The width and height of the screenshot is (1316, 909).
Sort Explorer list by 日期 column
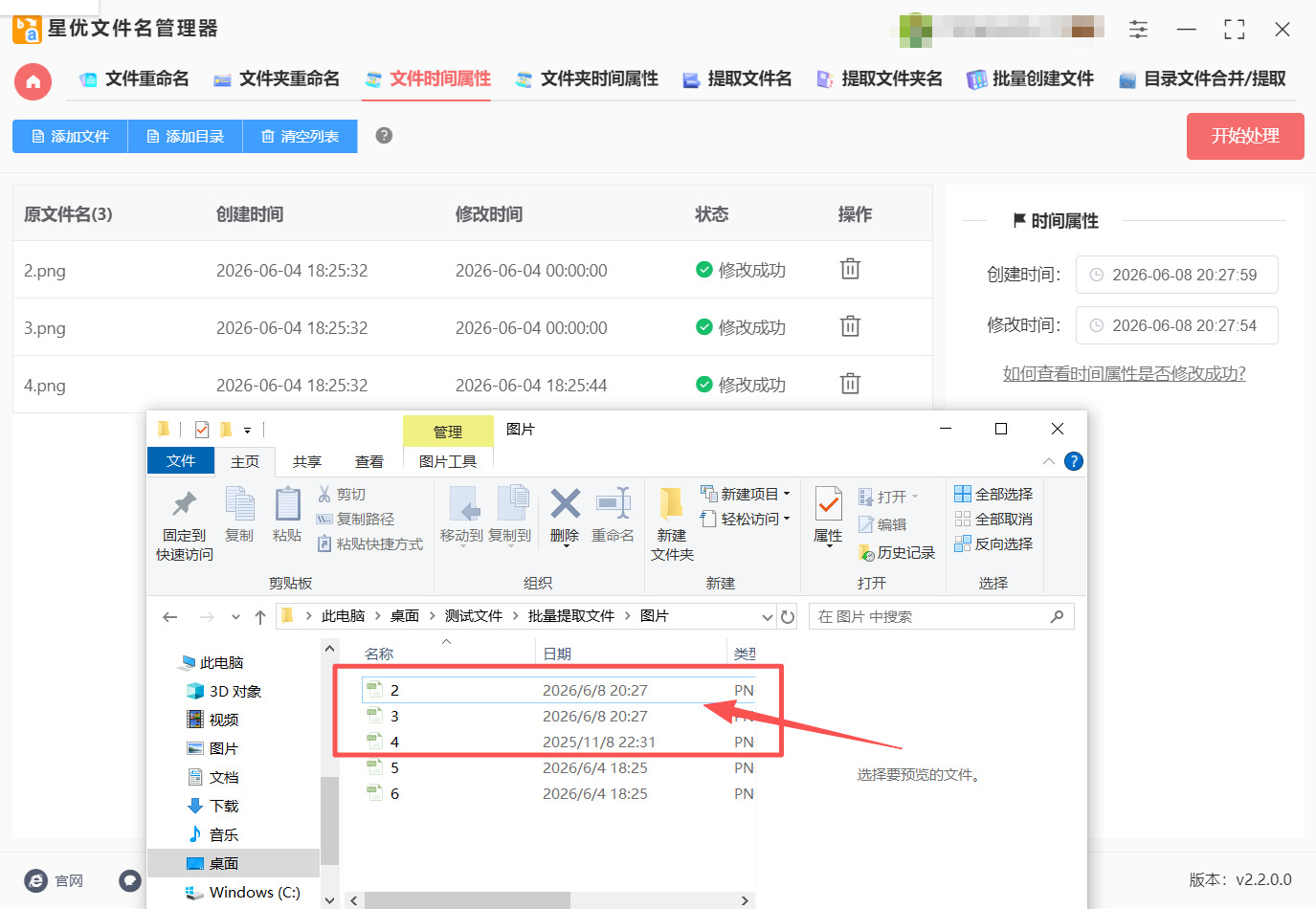click(x=556, y=654)
